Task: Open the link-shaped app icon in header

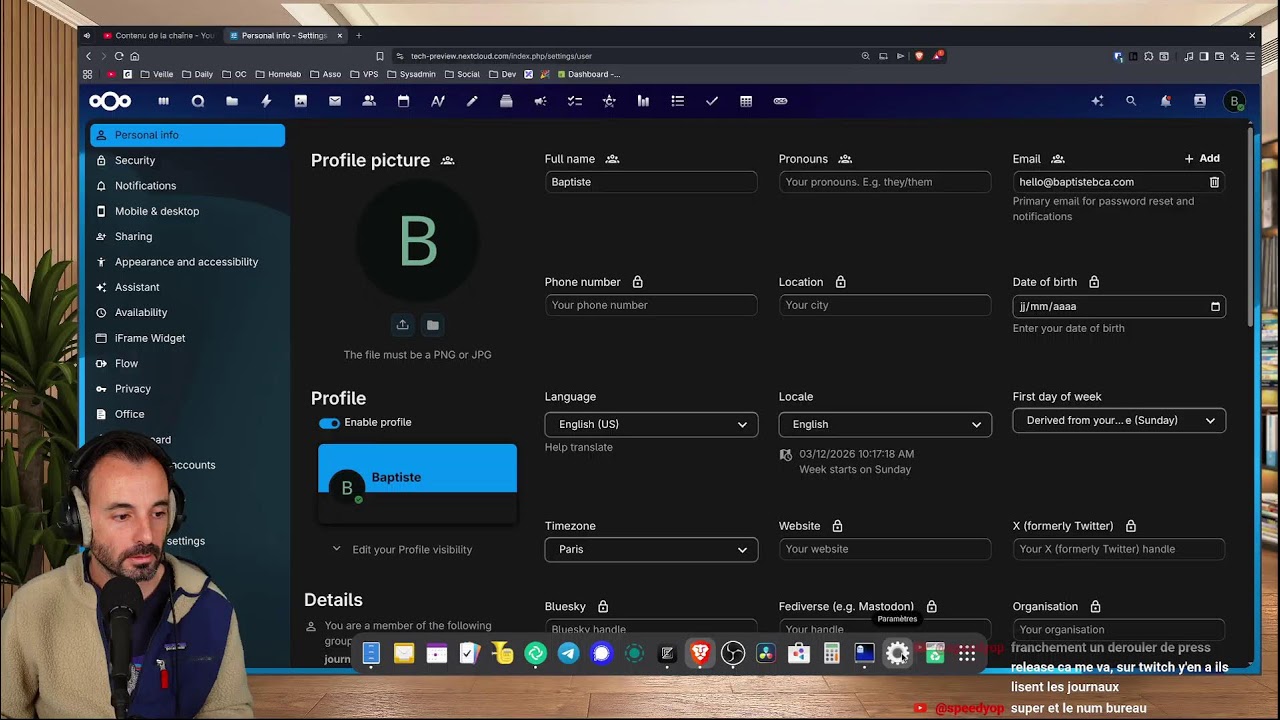Action: click(x=780, y=101)
